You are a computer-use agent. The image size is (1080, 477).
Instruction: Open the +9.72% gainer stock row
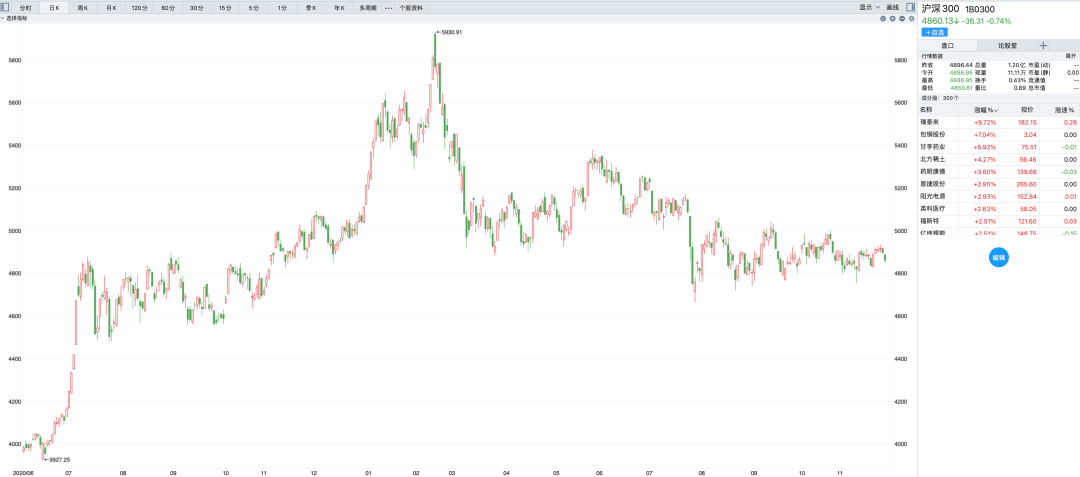click(x=999, y=122)
